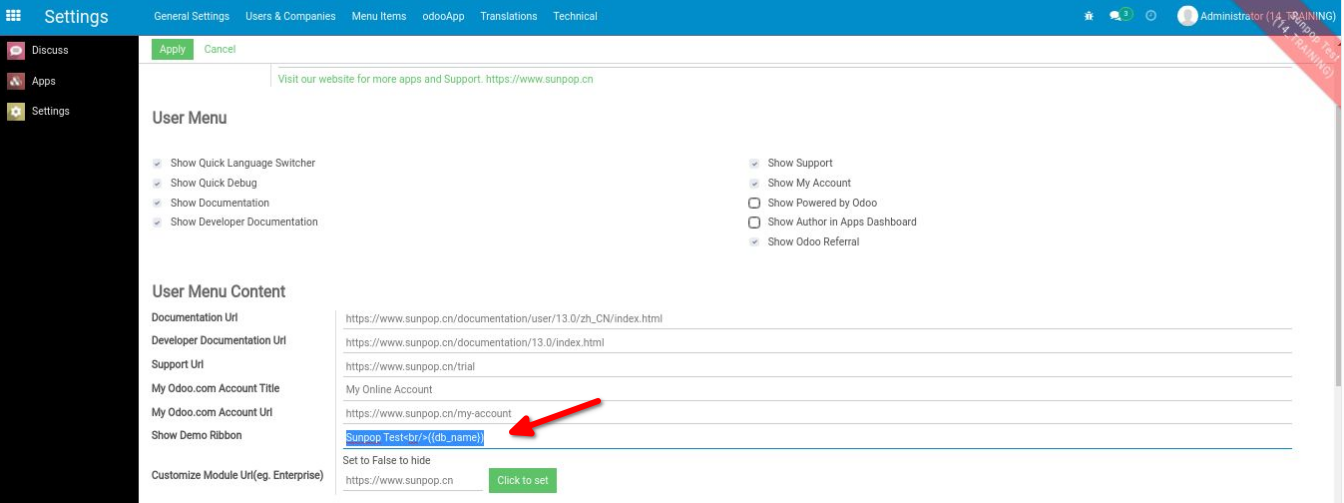Select the odooApp menu item
The height and width of the screenshot is (503, 1344).
tap(443, 16)
